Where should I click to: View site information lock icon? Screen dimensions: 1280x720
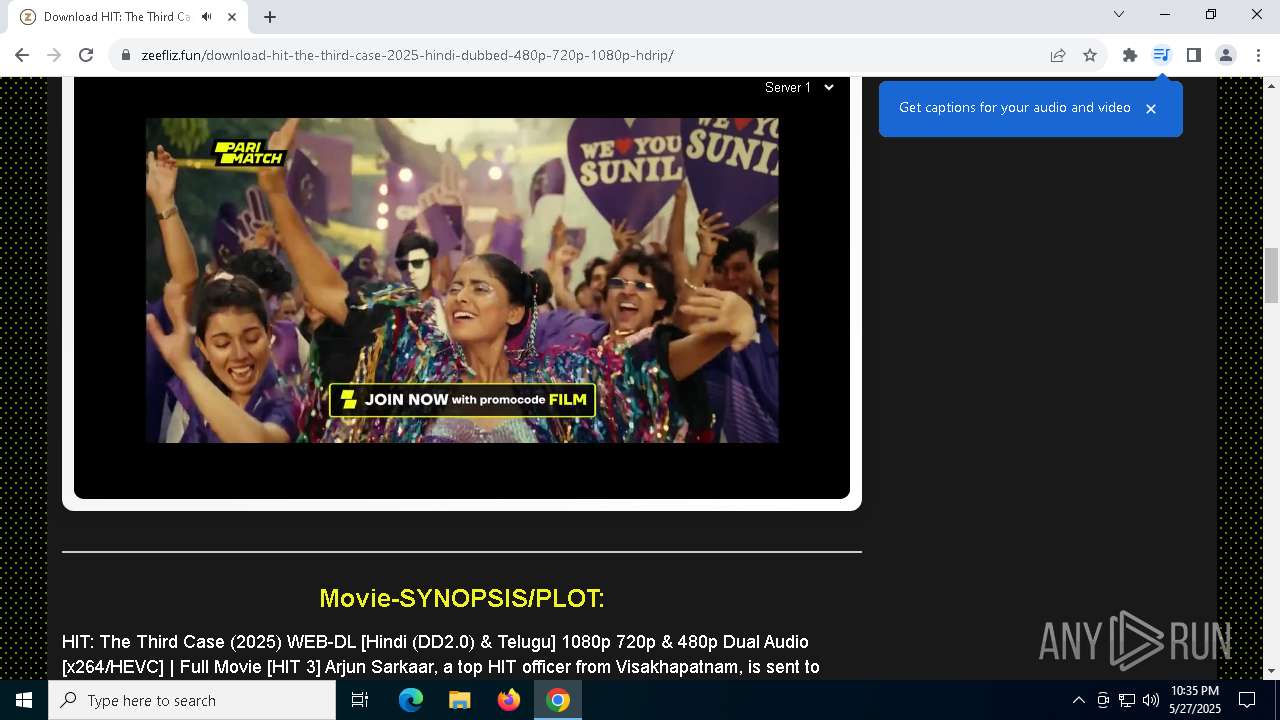[126, 55]
